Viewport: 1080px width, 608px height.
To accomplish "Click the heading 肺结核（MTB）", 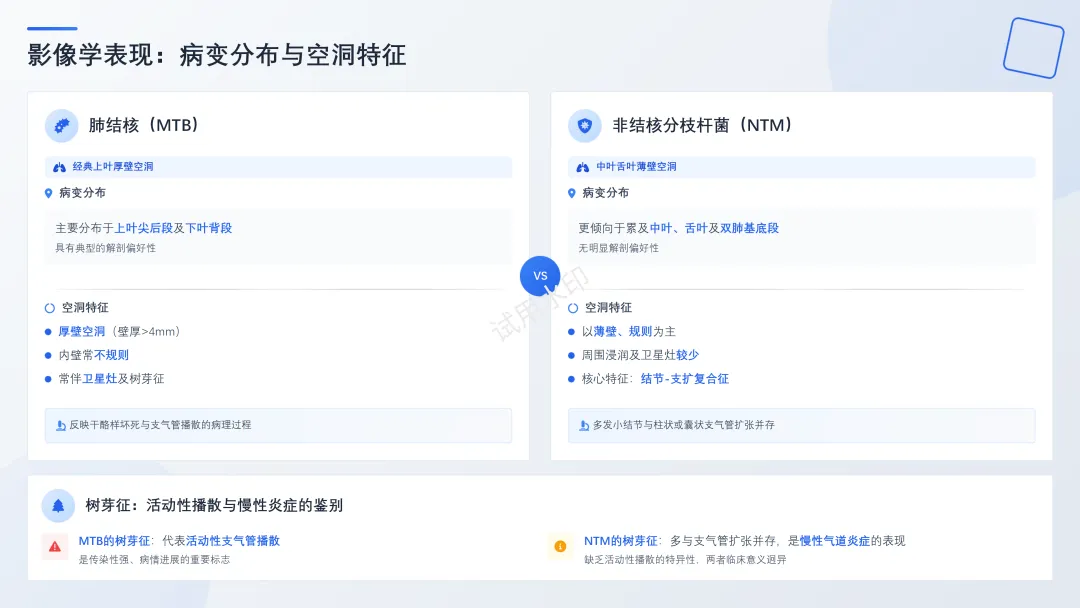I will tap(144, 125).
